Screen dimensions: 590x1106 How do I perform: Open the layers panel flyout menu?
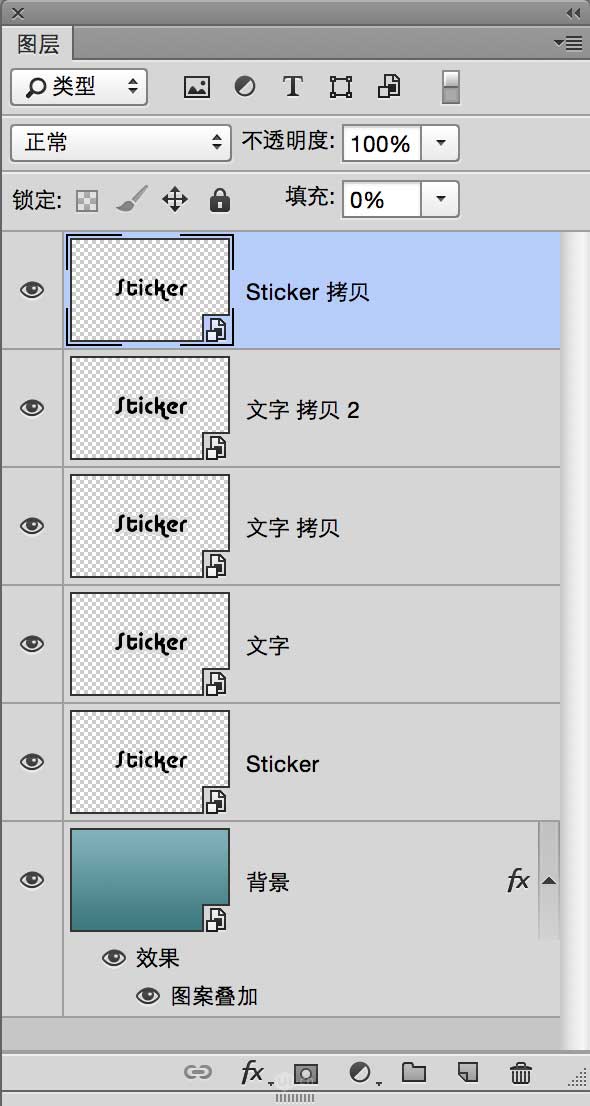[x=567, y=44]
